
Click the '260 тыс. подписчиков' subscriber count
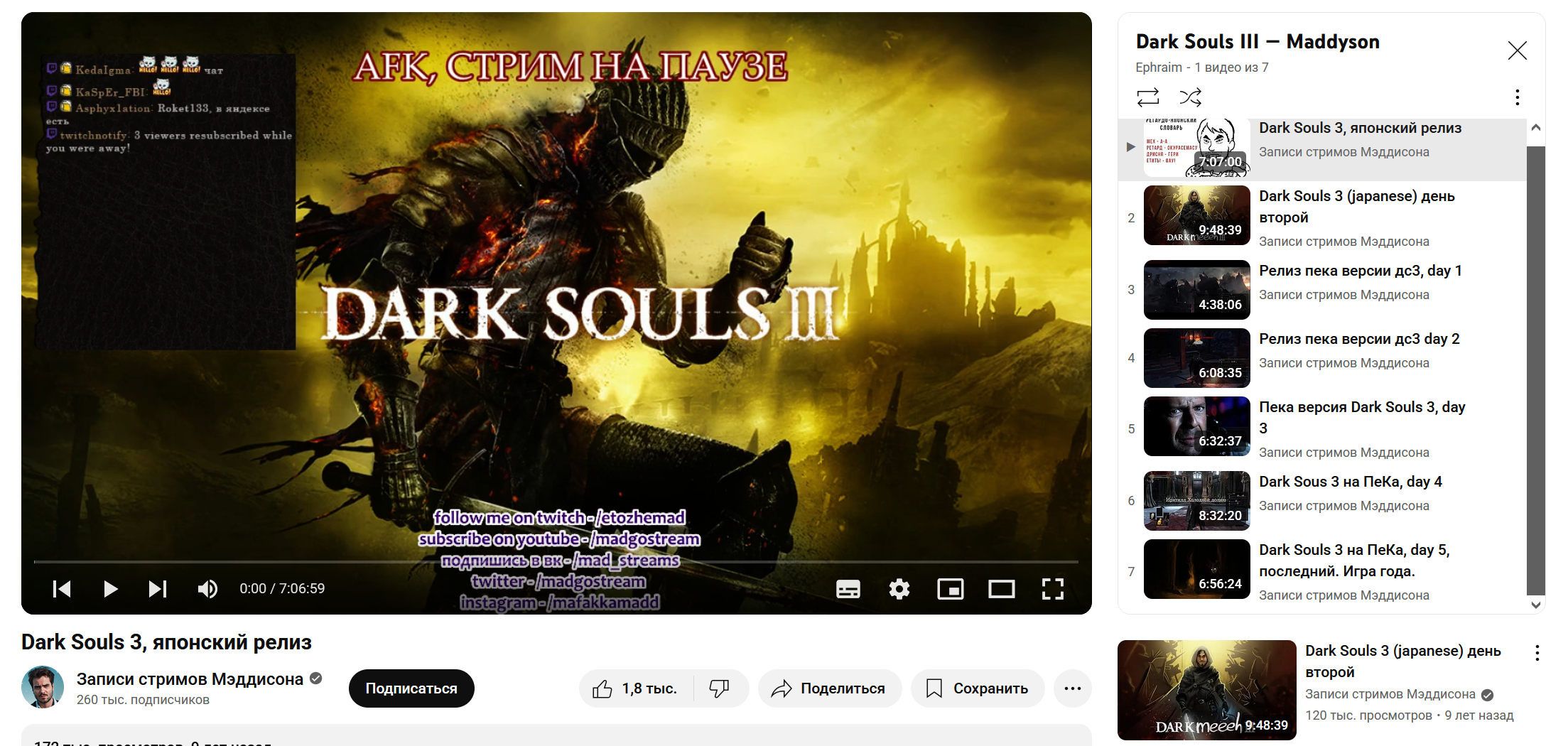[143, 700]
